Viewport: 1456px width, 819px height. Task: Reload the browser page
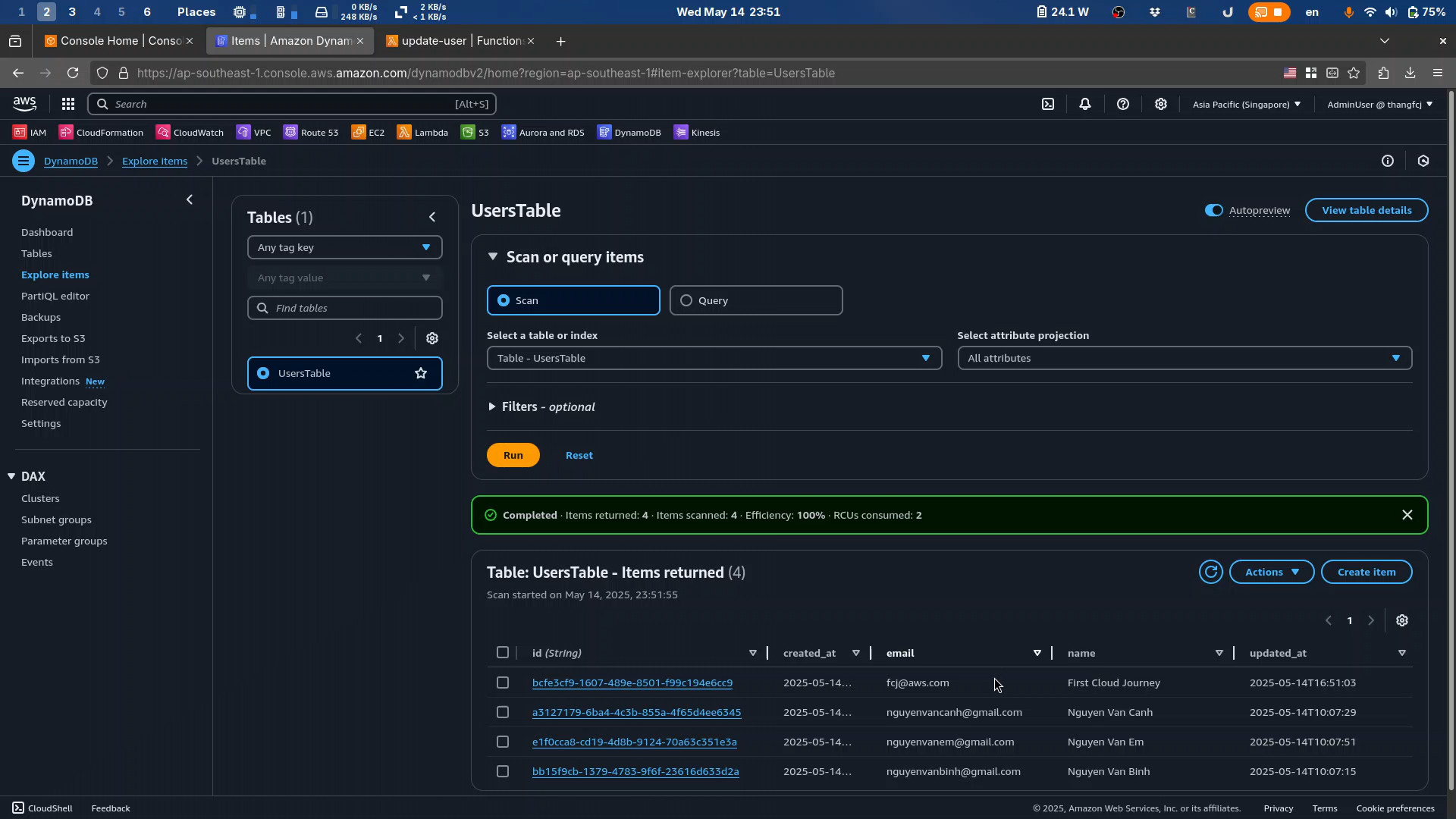(x=73, y=73)
